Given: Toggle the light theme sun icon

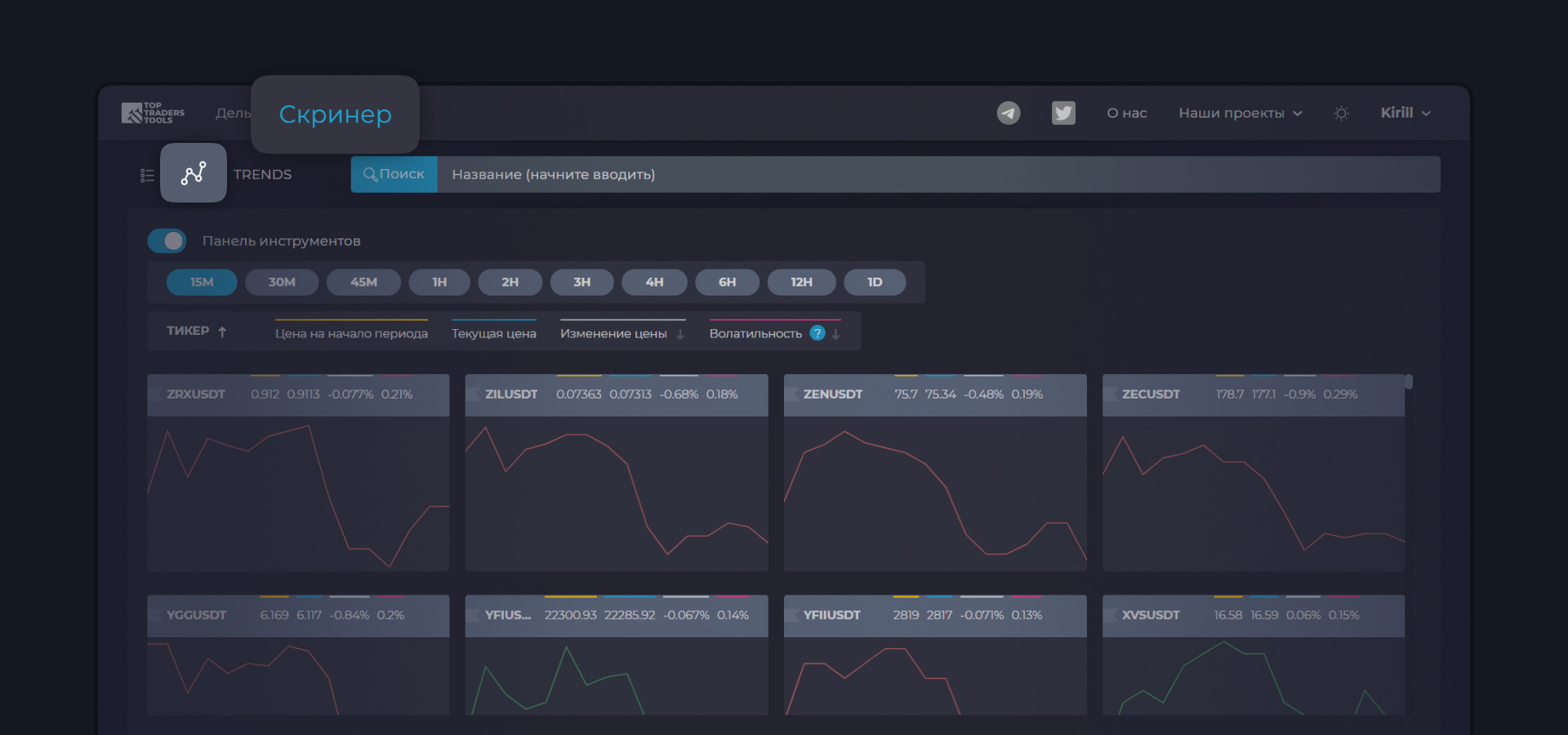Looking at the screenshot, I should click(1341, 114).
